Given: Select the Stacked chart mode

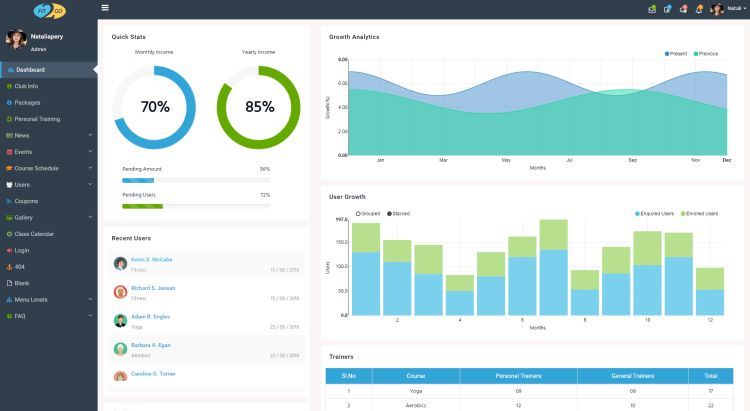Looking at the screenshot, I should pyautogui.click(x=398, y=213).
